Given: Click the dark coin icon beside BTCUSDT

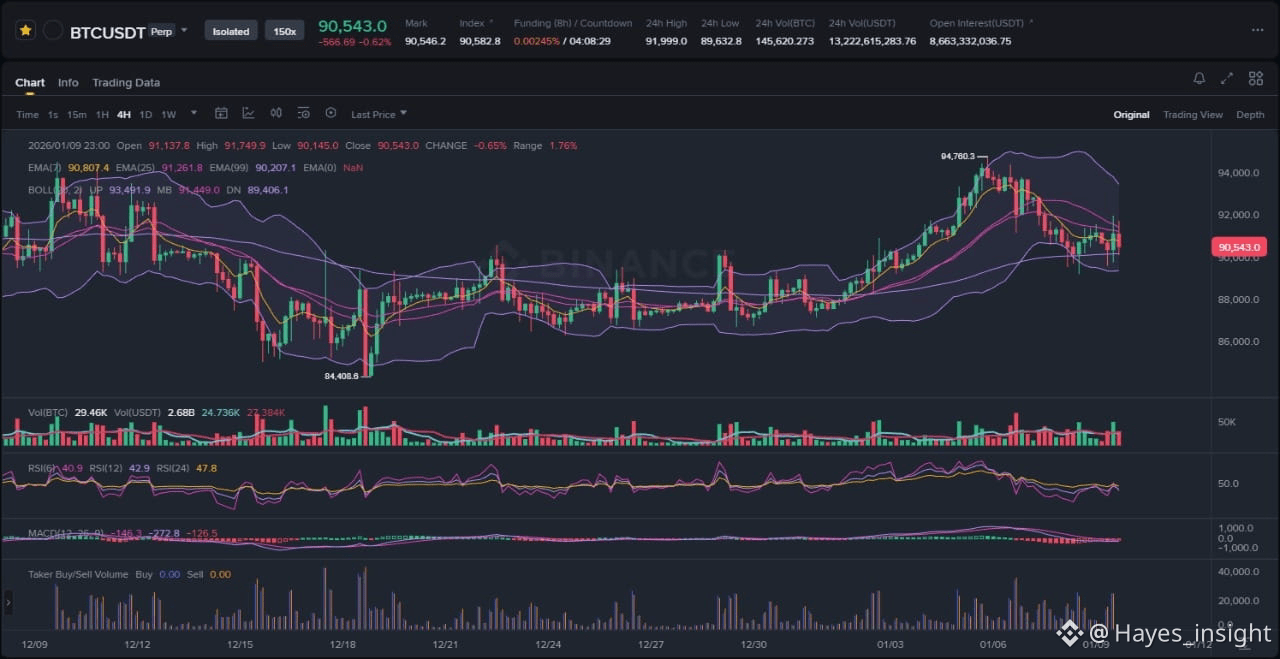Looking at the screenshot, I should (x=53, y=31).
